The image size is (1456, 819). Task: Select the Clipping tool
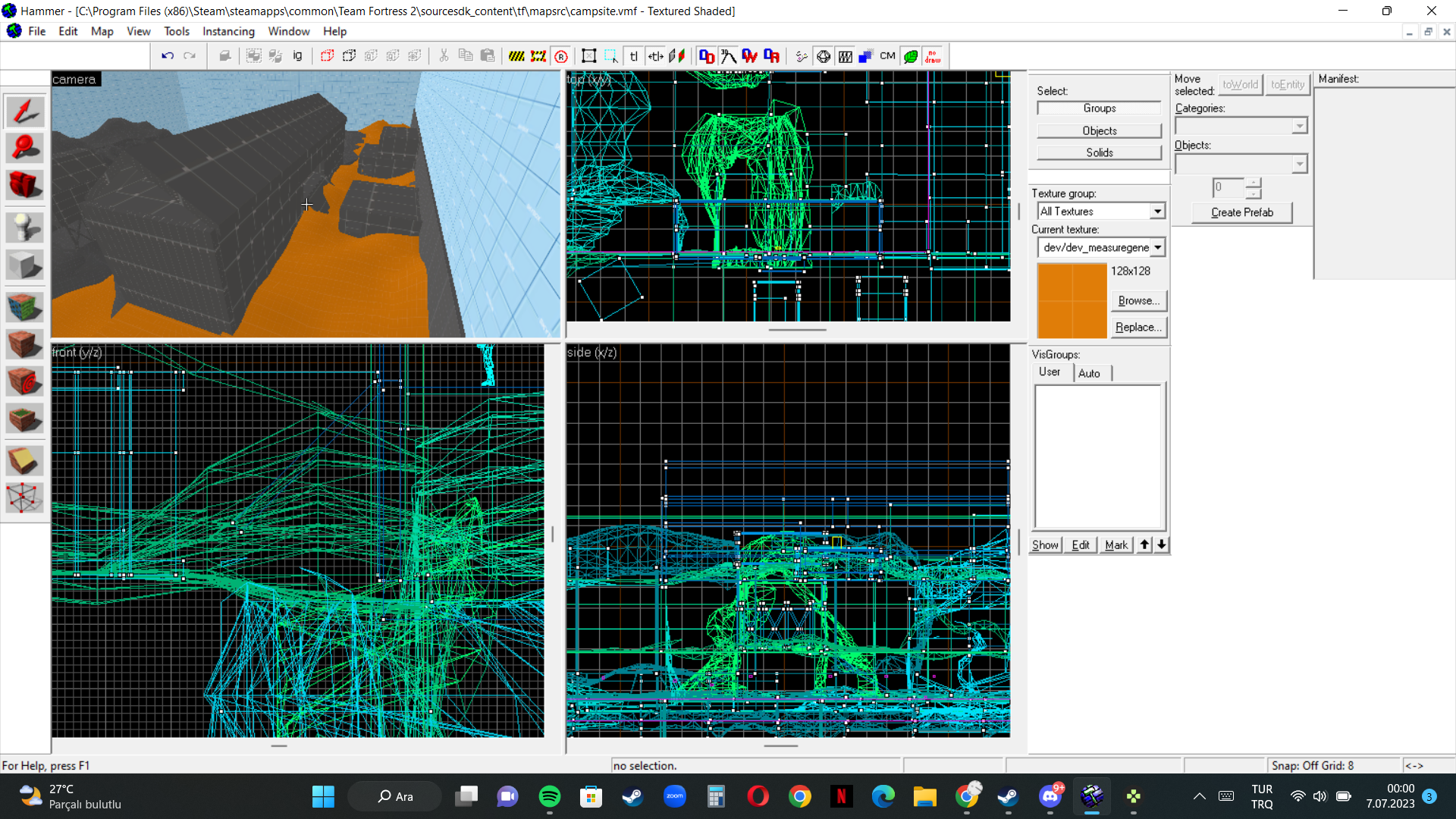tap(24, 461)
